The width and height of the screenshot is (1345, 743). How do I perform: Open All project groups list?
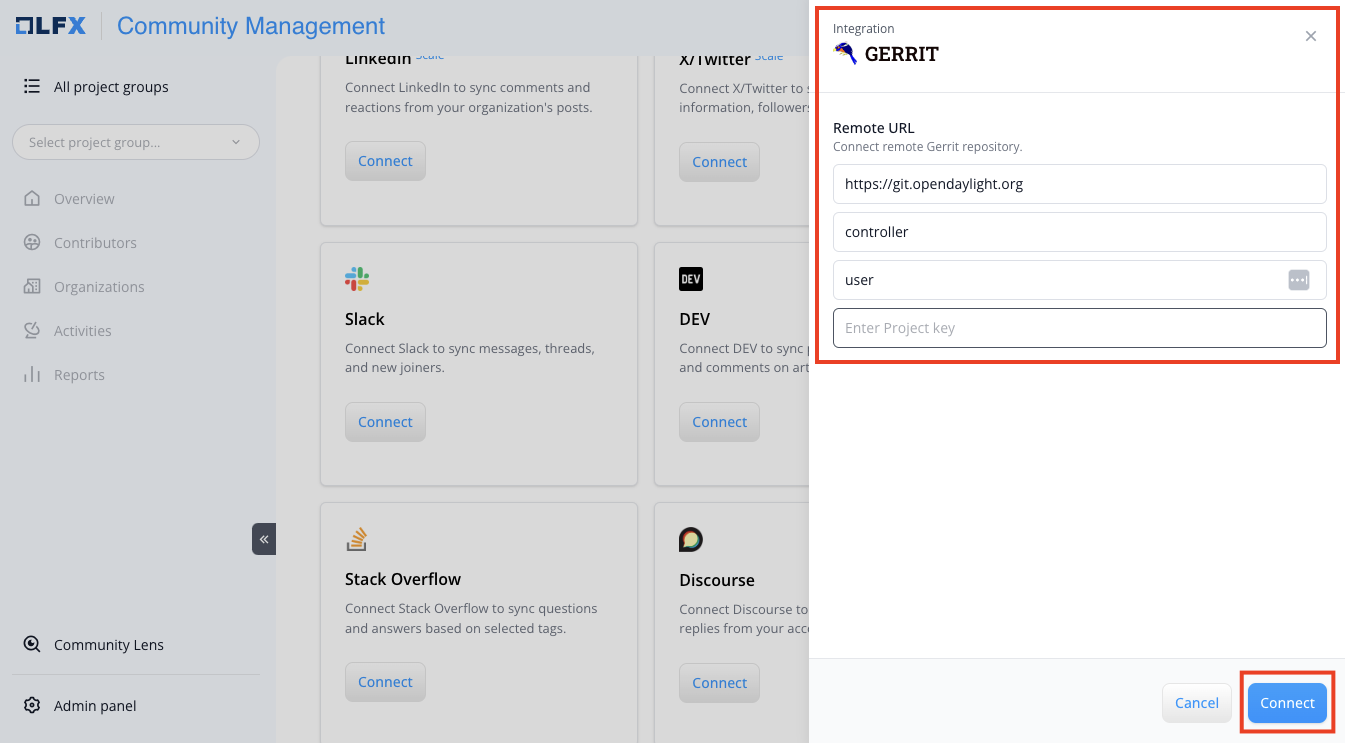pyautogui.click(x=111, y=87)
